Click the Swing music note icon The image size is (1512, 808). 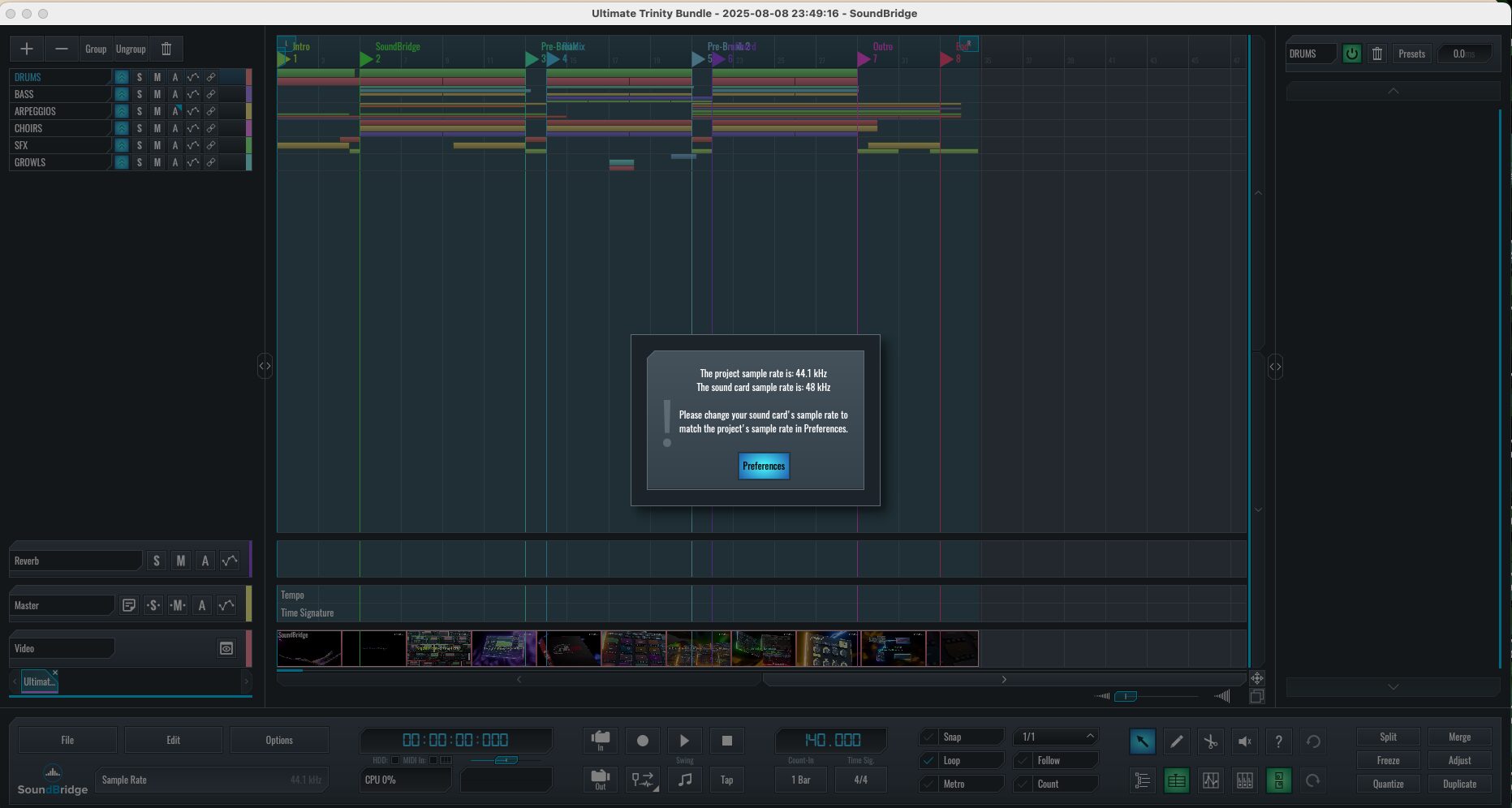click(685, 780)
